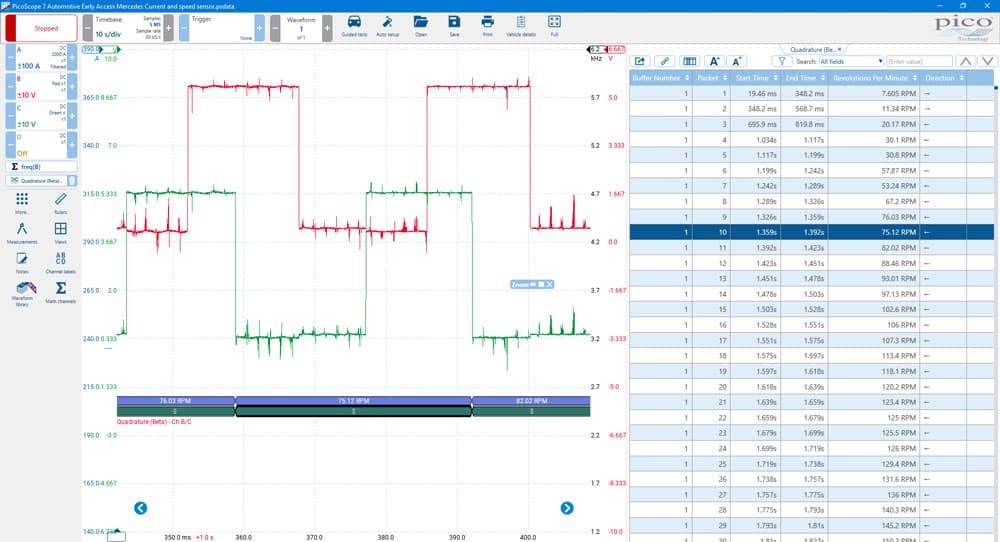
Task: Toggle filter button in decoder table
Action: 781,61
